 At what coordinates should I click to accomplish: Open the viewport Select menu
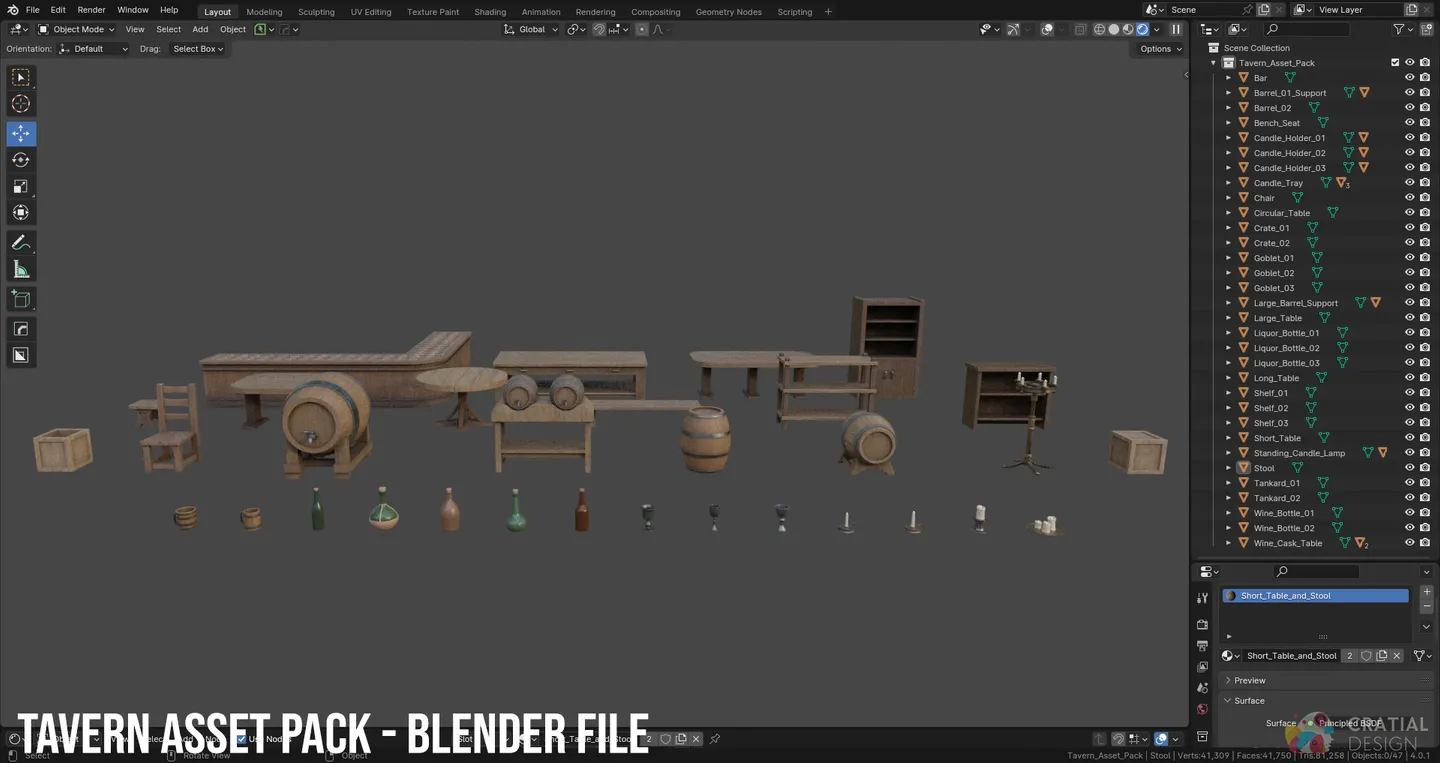(168, 29)
